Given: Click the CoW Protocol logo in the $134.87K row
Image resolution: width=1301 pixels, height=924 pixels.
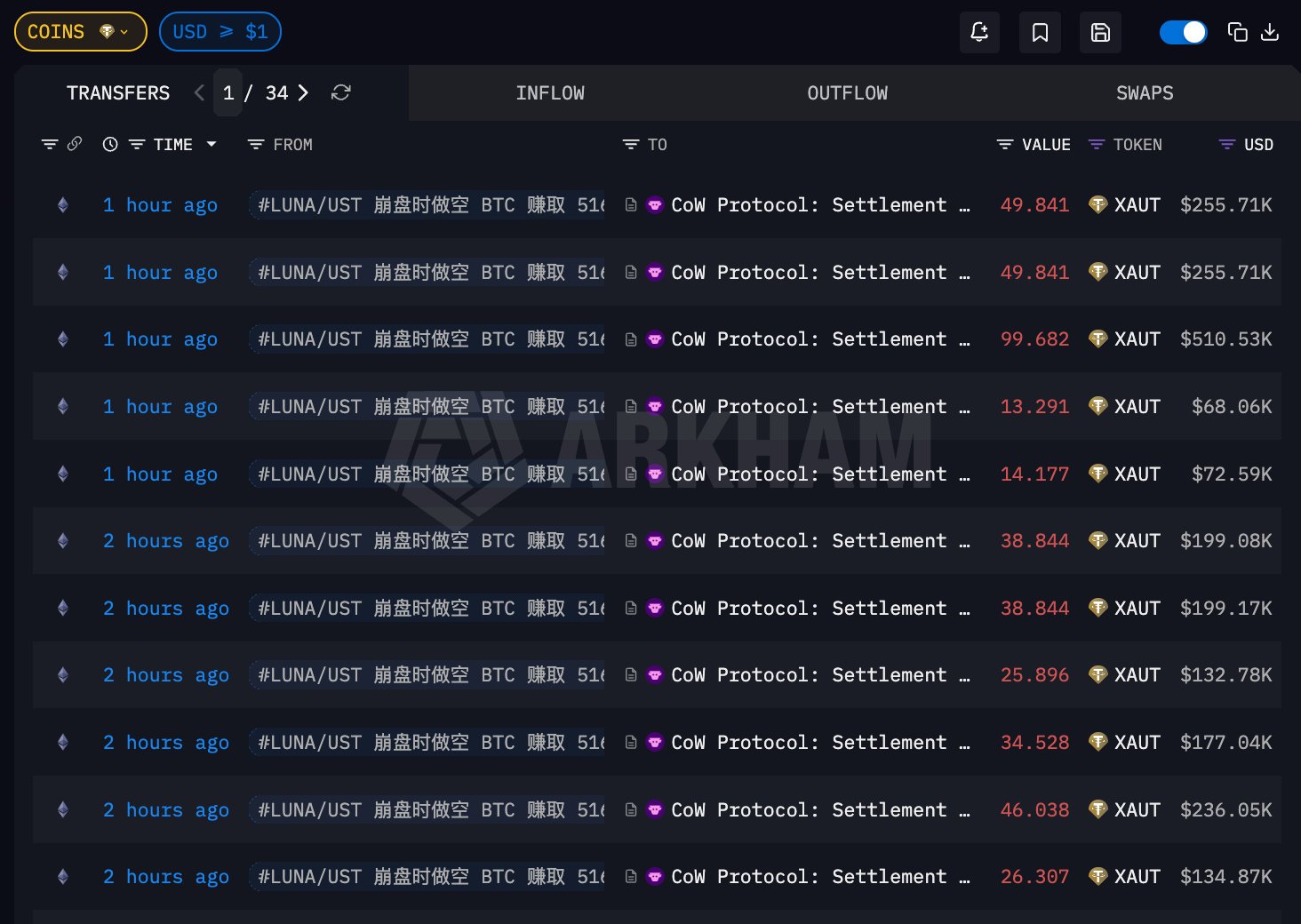Looking at the screenshot, I should (655, 877).
